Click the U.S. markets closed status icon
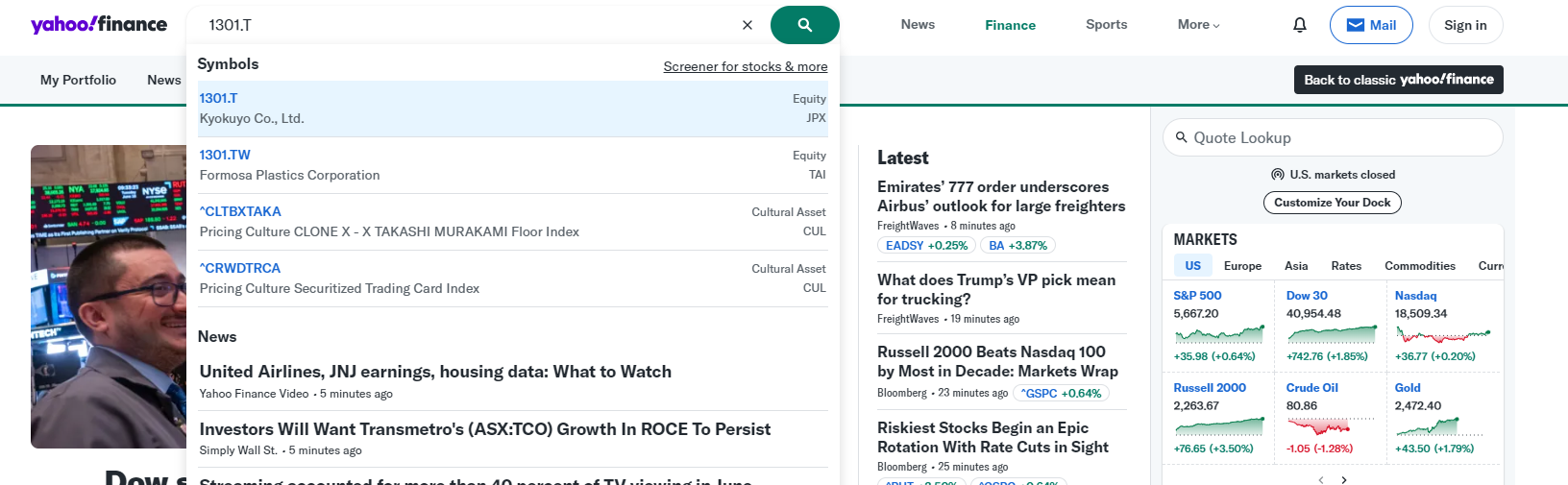Viewport: 1568px width, 485px height. click(x=1278, y=175)
